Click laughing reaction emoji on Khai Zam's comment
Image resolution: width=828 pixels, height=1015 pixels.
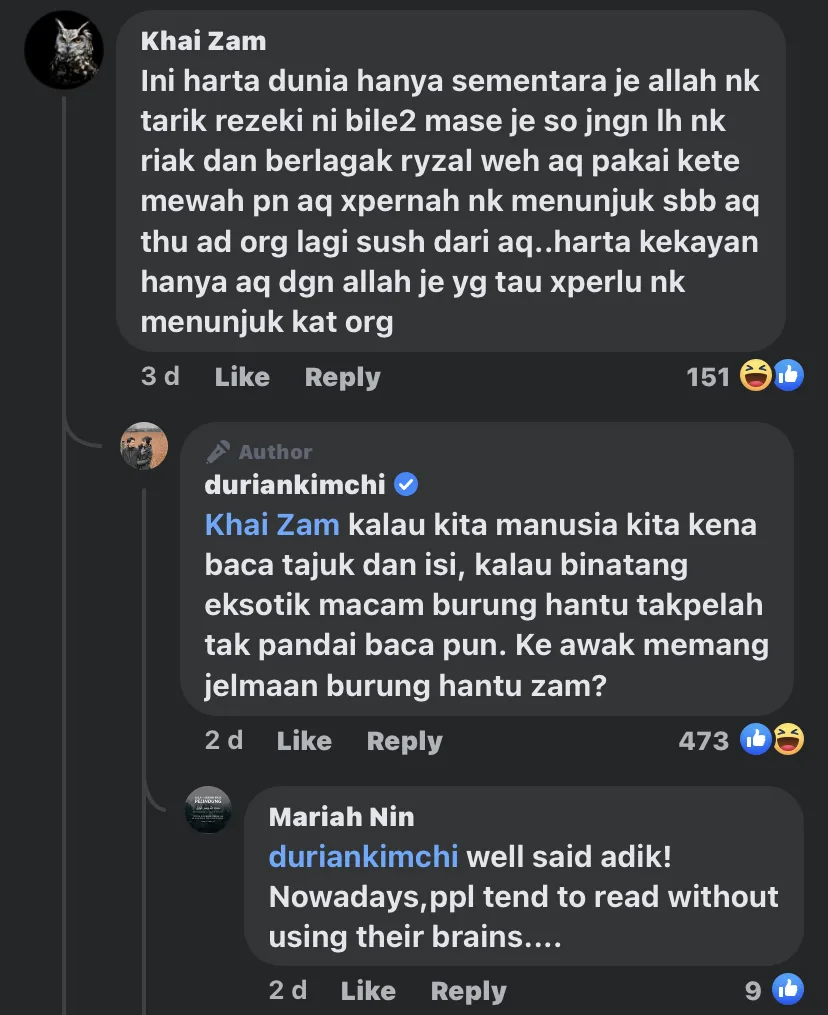pos(755,376)
